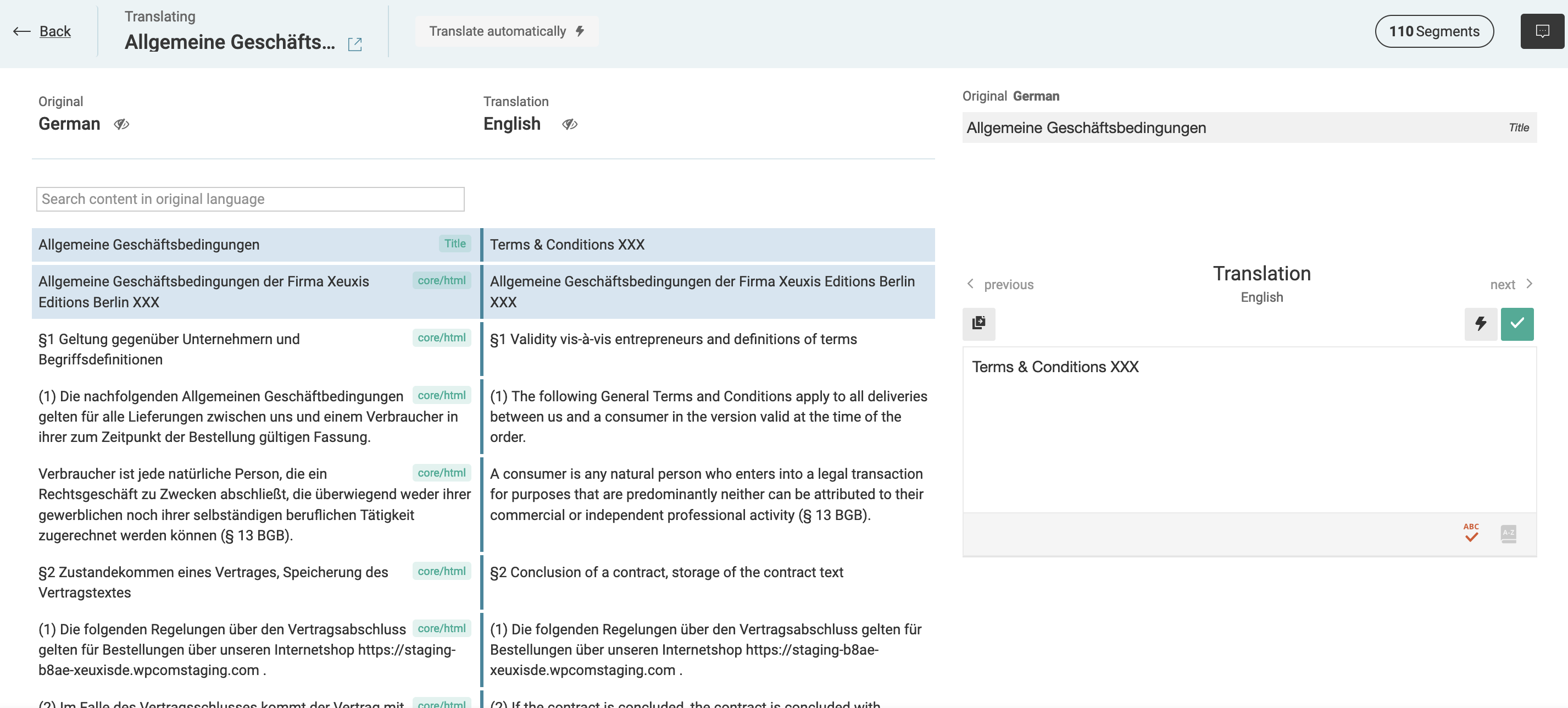
Task: Select translation '§2 Conclusion of a contract'
Action: coord(709,582)
